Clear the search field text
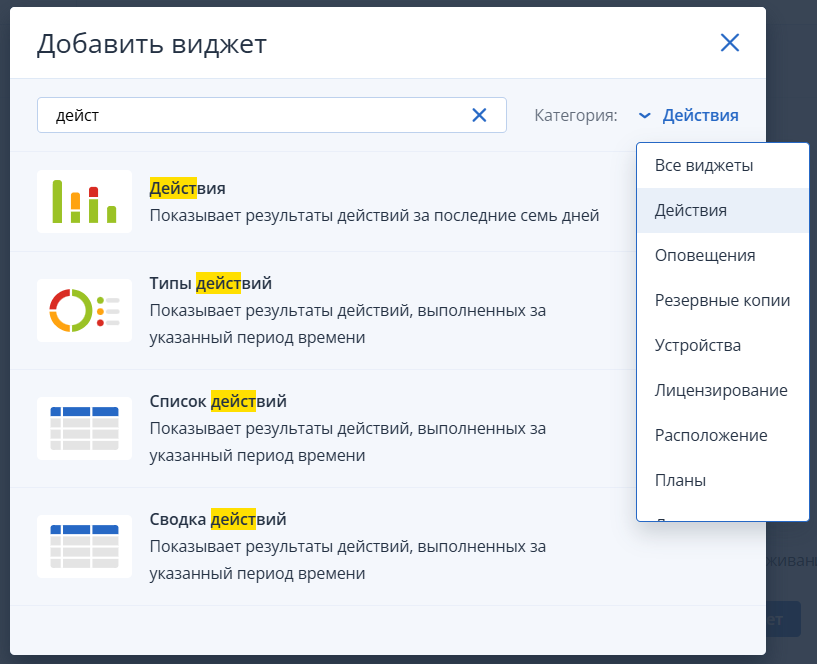 (479, 115)
